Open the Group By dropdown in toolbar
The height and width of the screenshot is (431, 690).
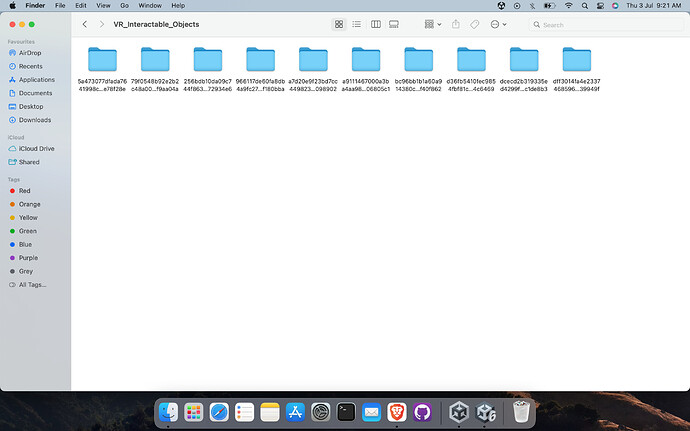coord(433,25)
